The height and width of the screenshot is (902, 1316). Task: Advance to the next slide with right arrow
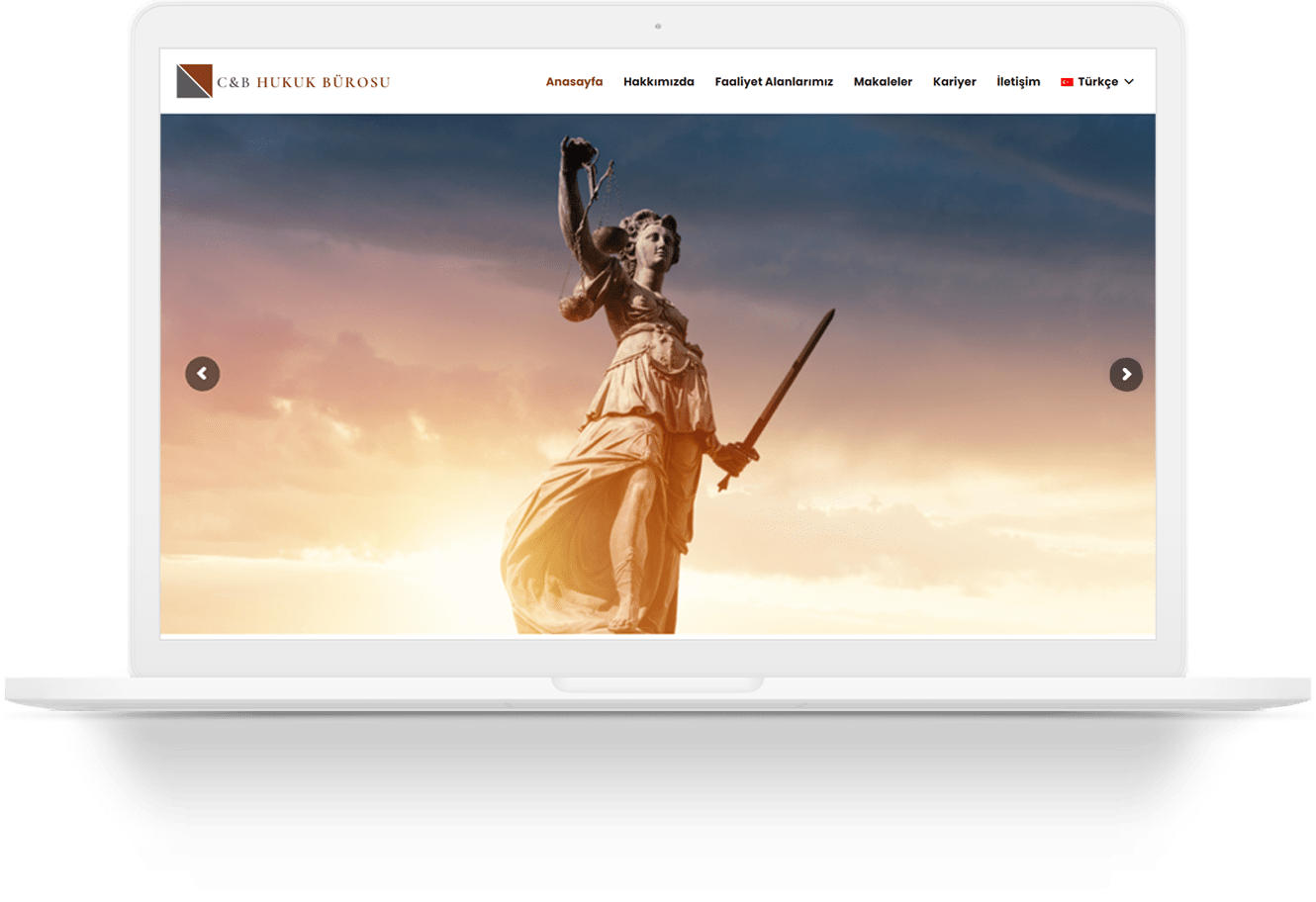(1126, 374)
